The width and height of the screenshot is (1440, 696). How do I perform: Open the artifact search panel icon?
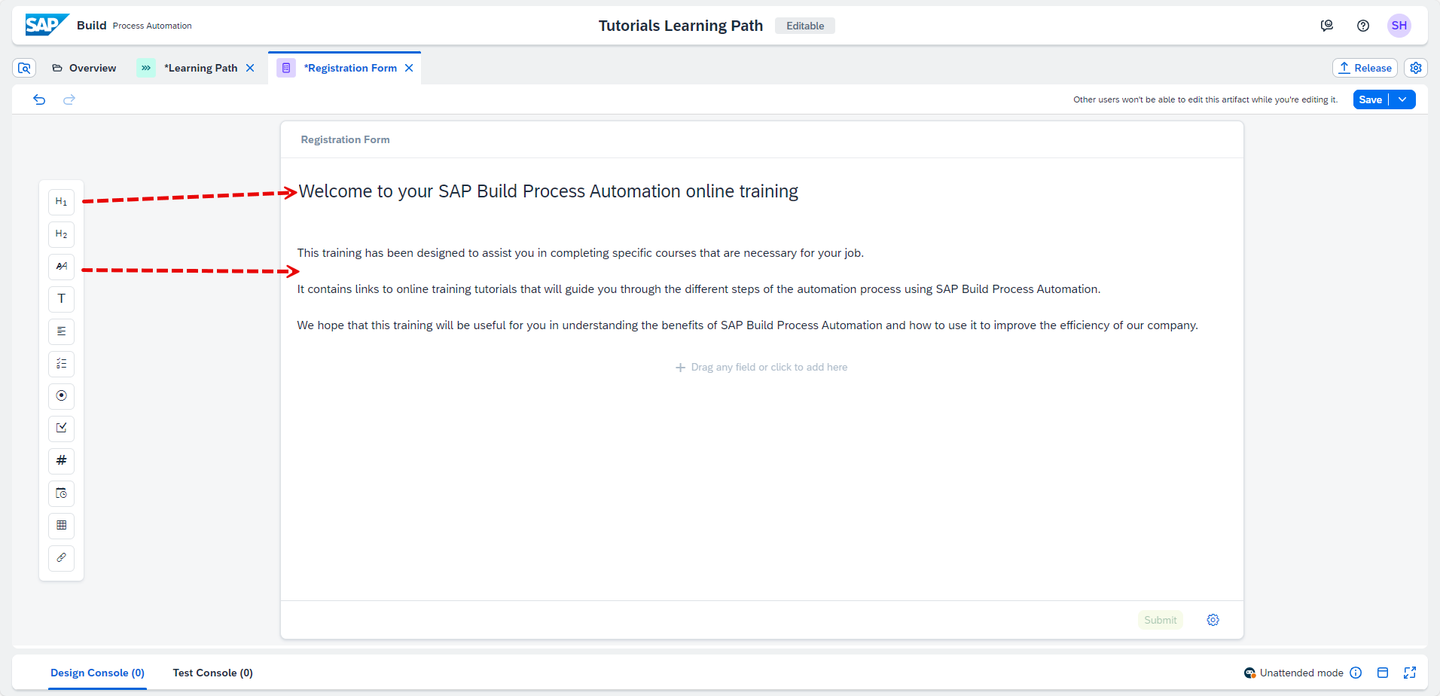pos(25,68)
